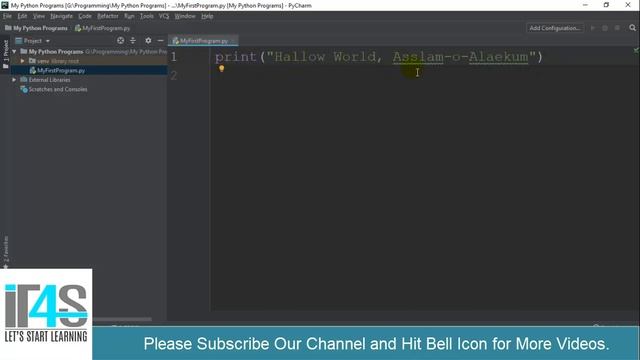This screenshot has width=640, height=360.
Task: Click the Add Configuration button
Action: (x=555, y=28)
